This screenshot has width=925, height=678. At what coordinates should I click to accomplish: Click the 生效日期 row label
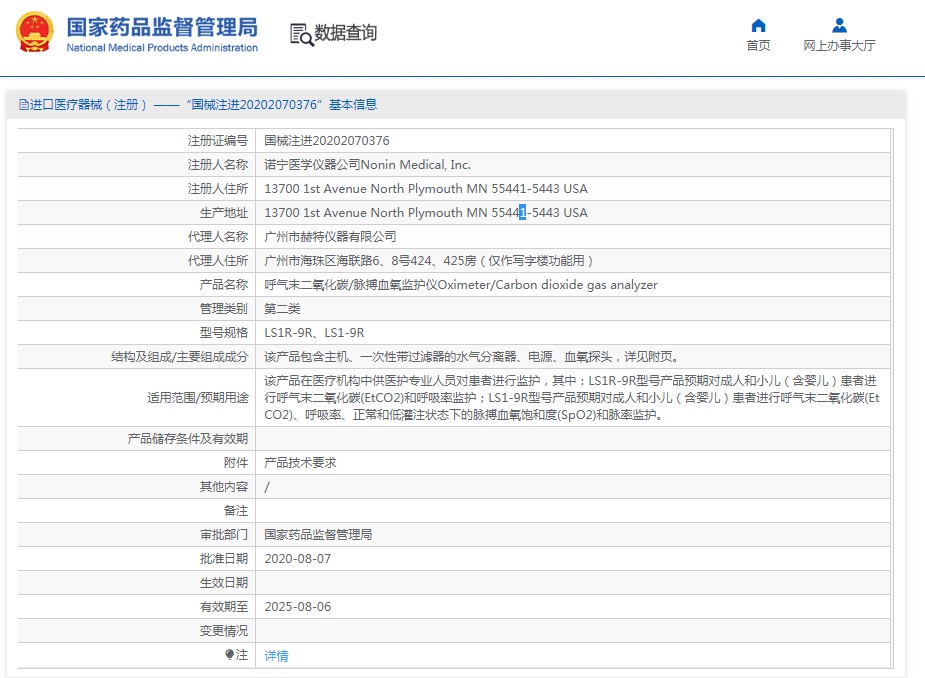[224, 582]
